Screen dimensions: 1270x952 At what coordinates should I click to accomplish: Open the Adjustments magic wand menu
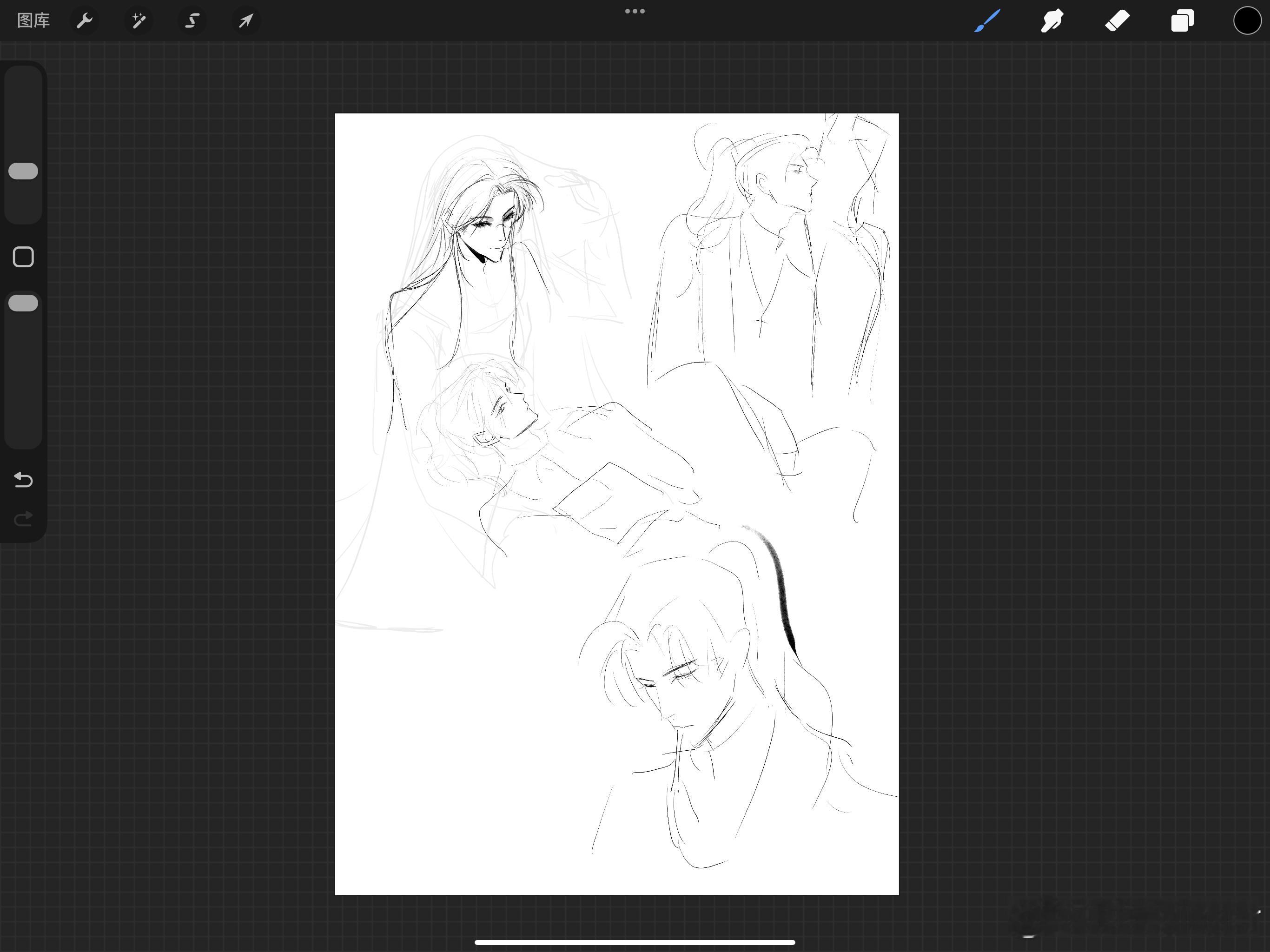pyautogui.click(x=139, y=20)
